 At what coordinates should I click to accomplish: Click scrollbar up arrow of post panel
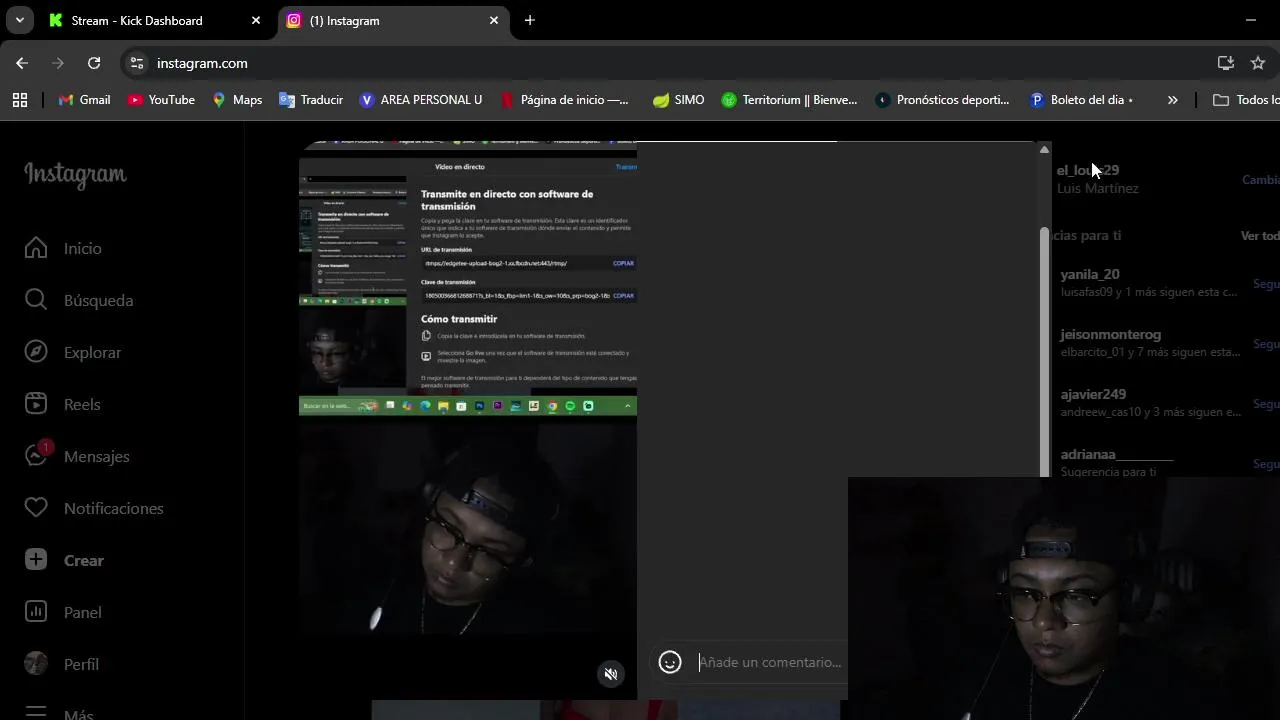1044,150
